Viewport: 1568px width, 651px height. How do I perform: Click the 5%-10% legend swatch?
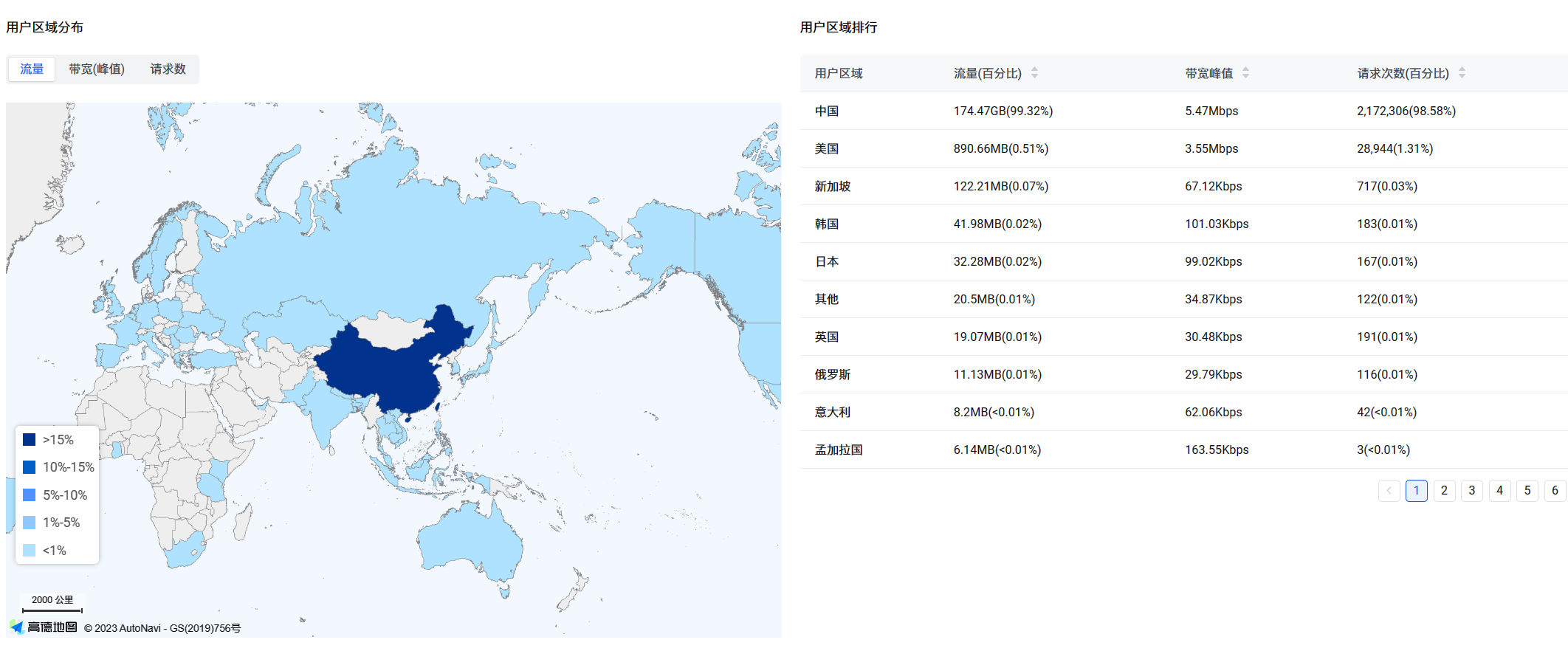point(30,495)
